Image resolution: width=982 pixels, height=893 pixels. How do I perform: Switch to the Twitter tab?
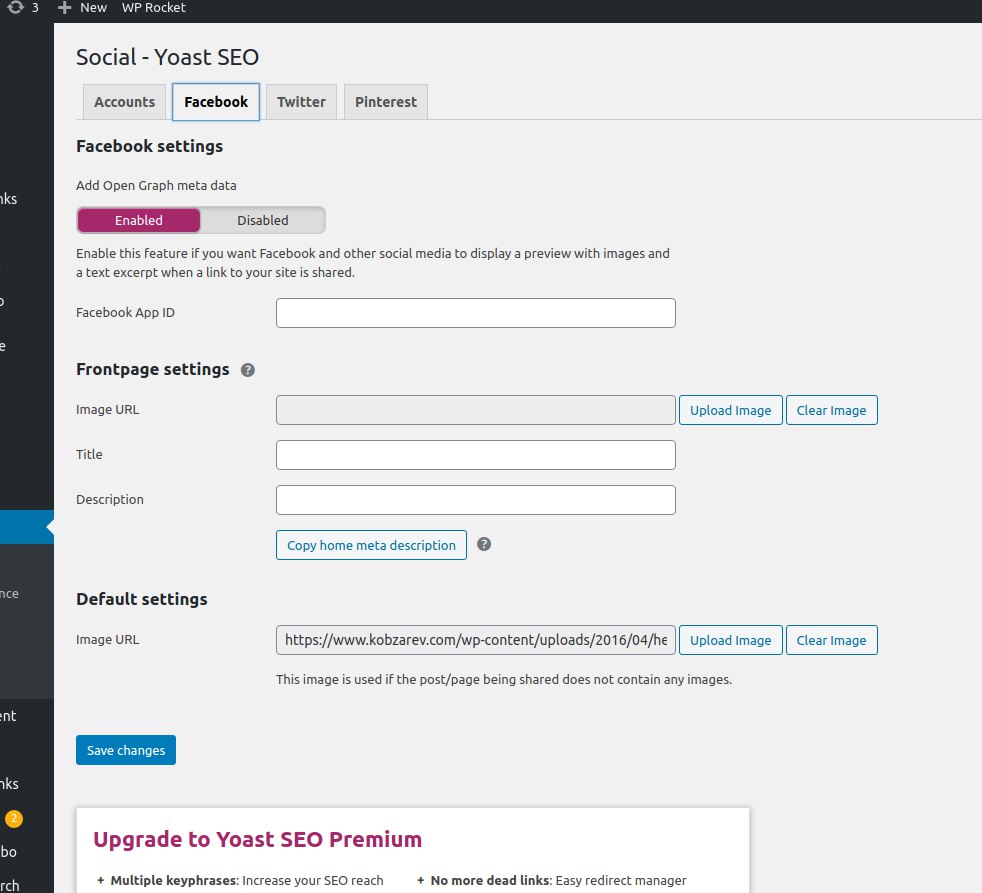click(x=301, y=102)
